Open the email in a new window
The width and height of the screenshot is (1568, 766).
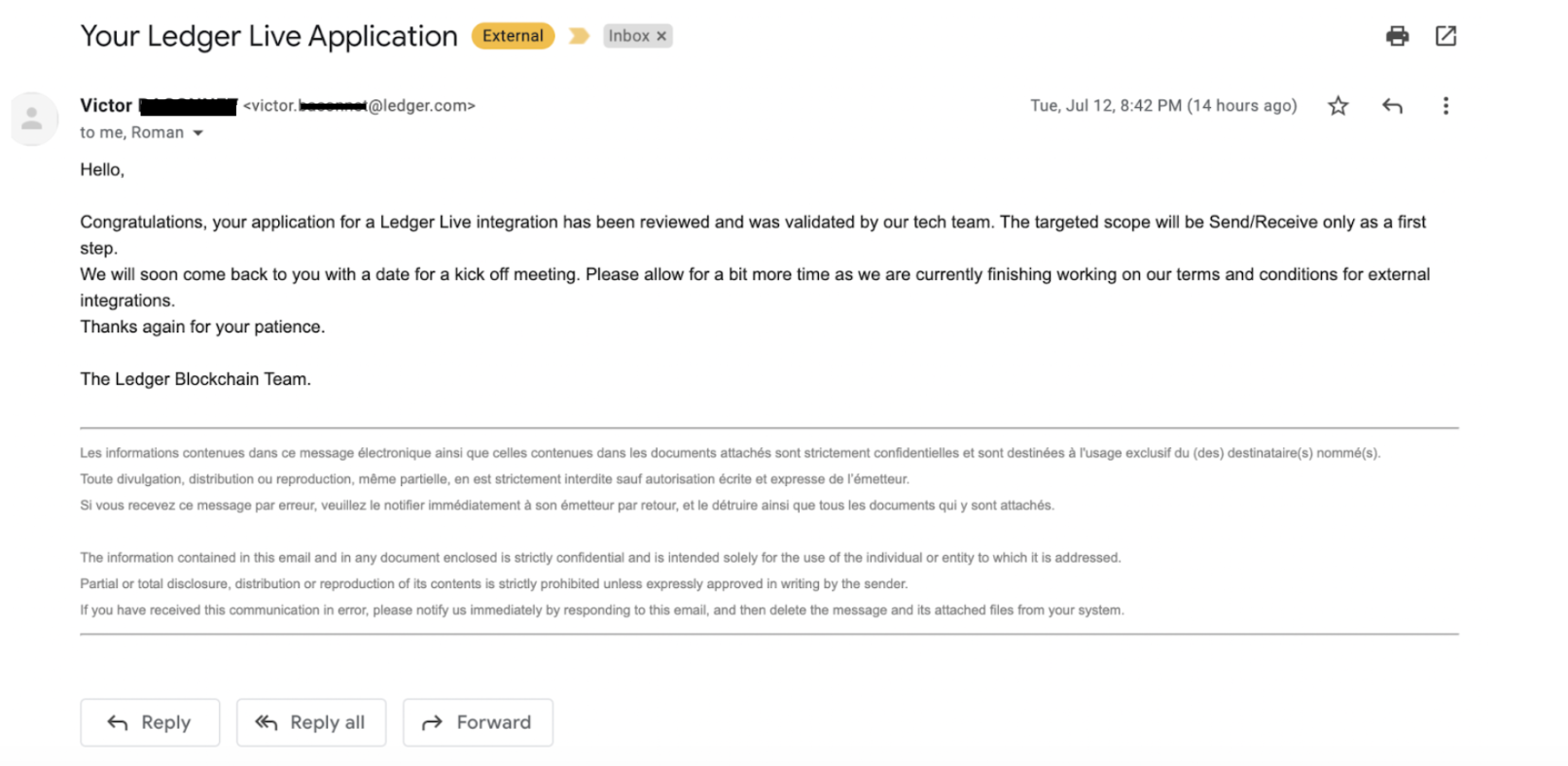click(x=1445, y=36)
